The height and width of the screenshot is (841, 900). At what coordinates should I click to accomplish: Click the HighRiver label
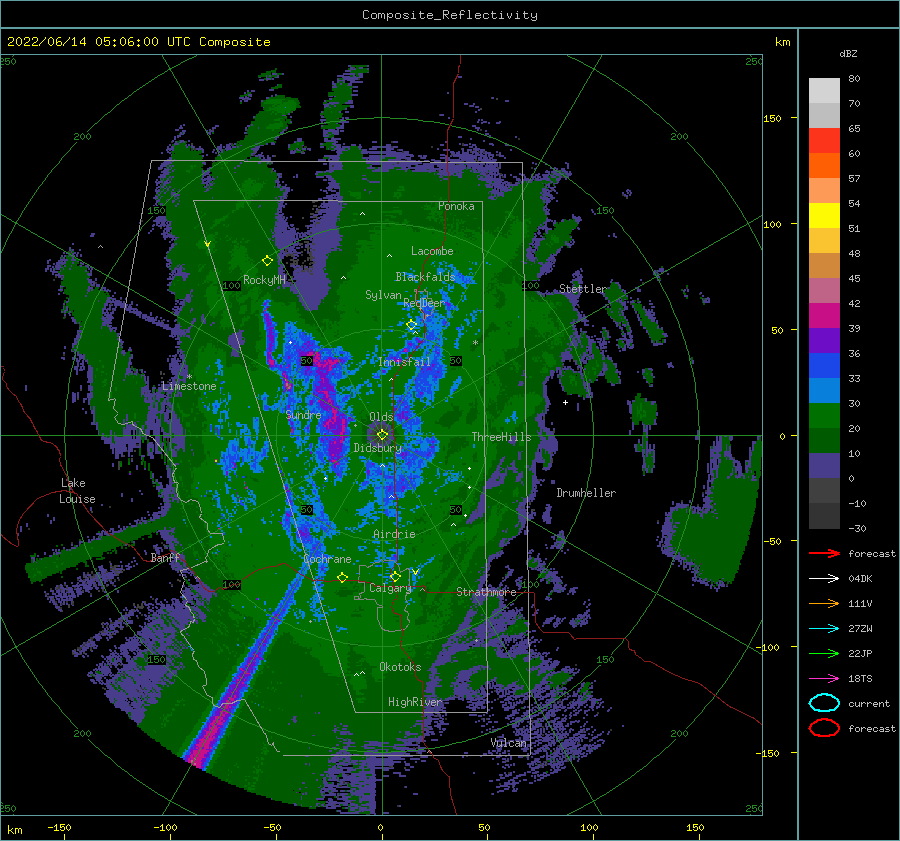(415, 702)
